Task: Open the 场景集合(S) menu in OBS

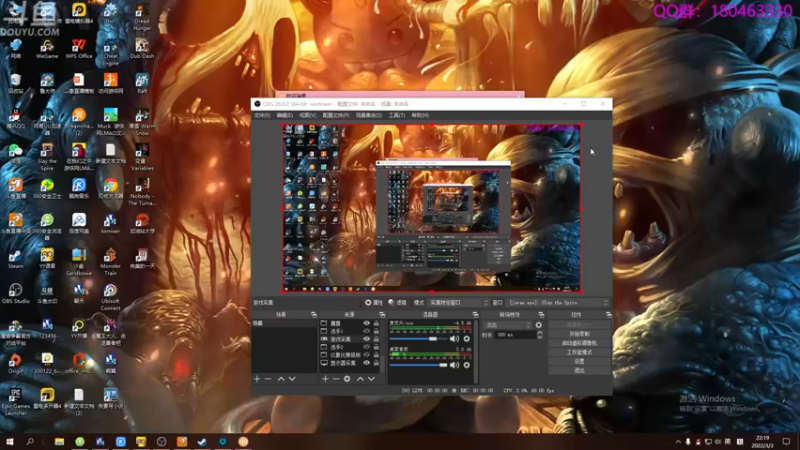Action: (x=368, y=115)
